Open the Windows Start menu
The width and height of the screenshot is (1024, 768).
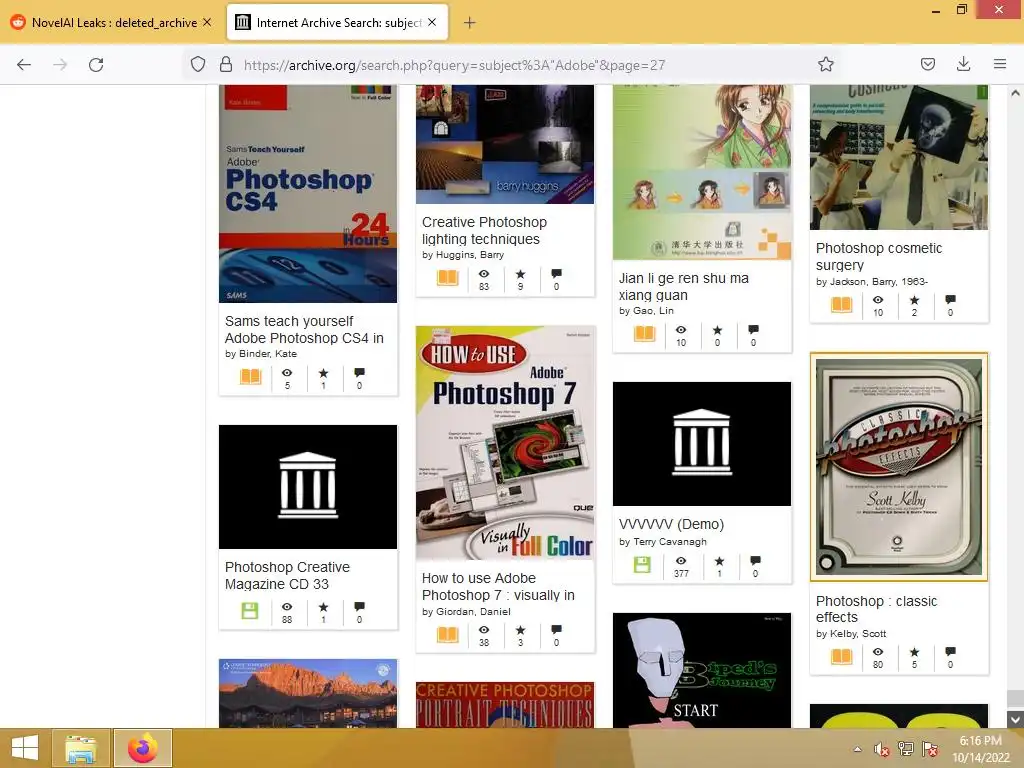coord(25,748)
